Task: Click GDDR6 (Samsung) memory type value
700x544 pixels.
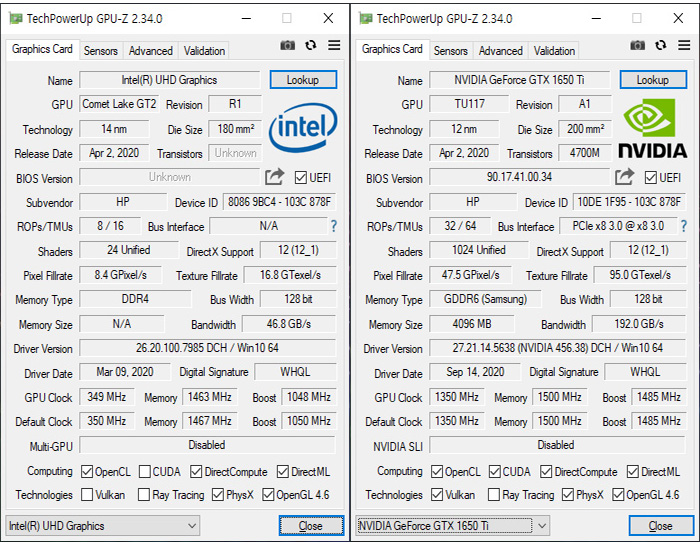Action: pyautogui.click(x=486, y=299)
